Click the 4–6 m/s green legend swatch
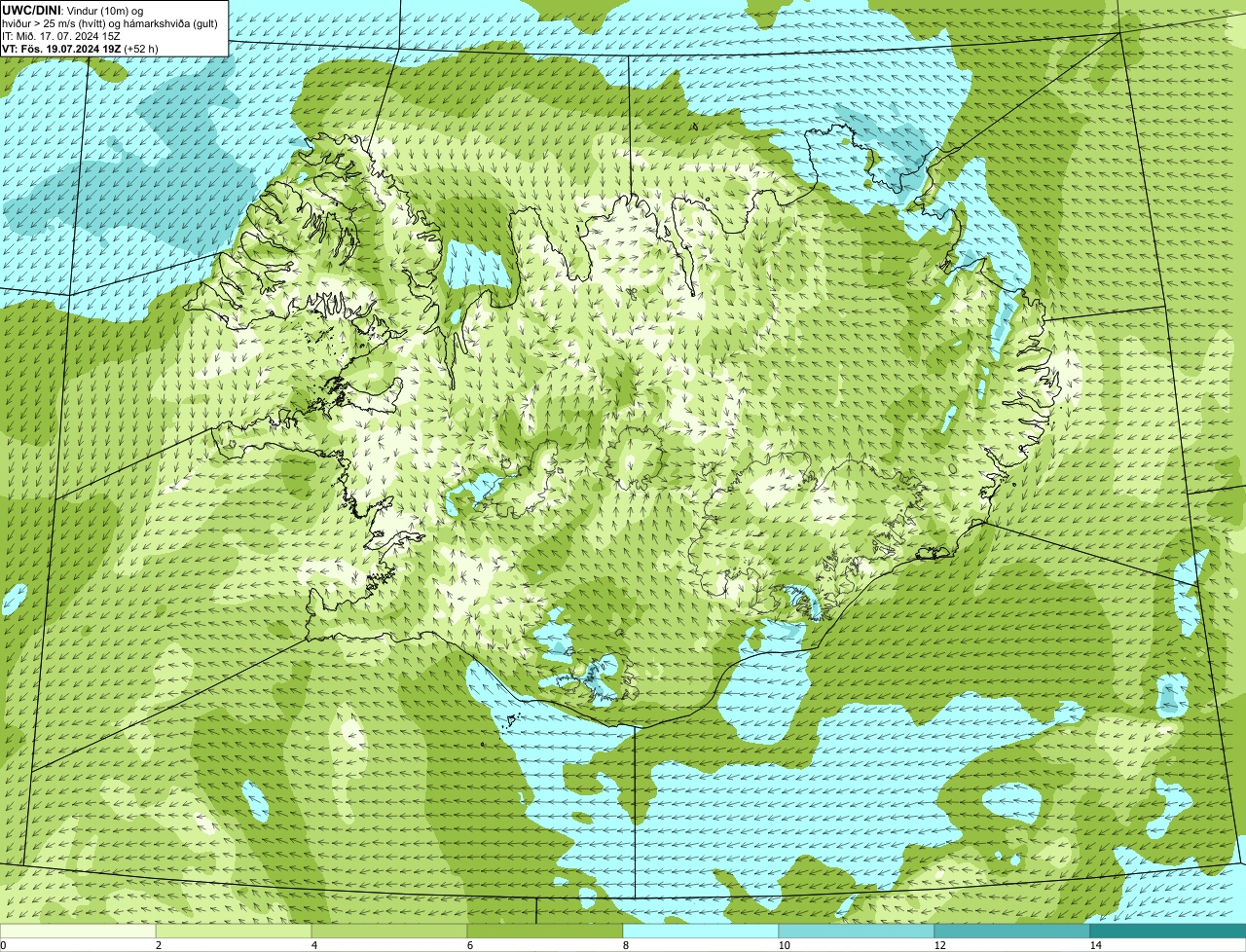 coord(389,931)
